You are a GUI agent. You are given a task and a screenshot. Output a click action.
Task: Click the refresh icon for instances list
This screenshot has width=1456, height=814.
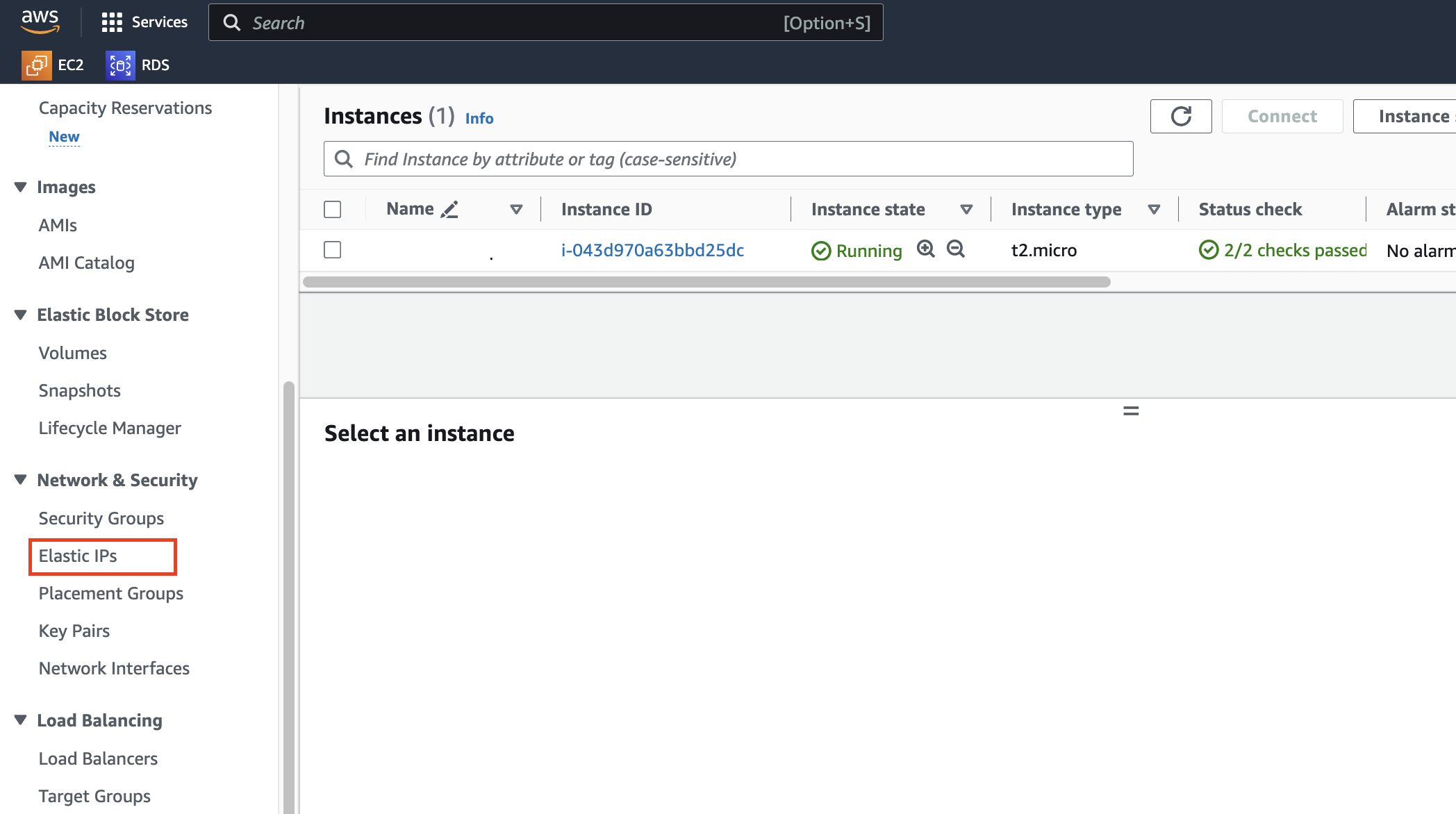coord(1181,116)
